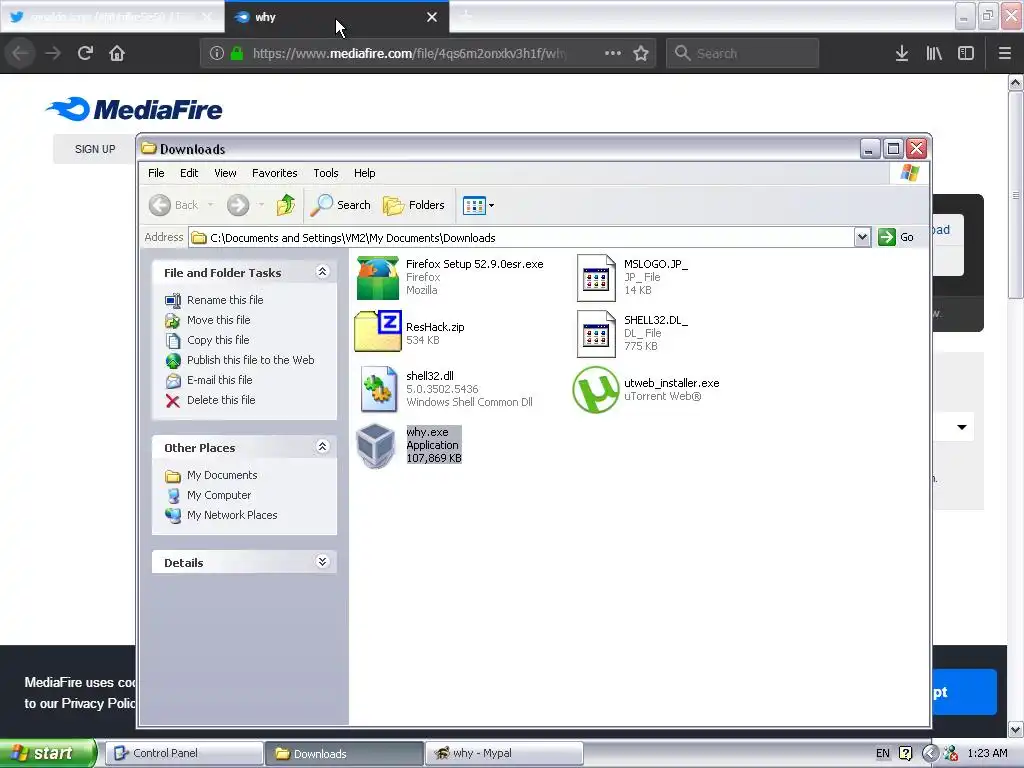Click the Explorer address path field

pos(521,238)
